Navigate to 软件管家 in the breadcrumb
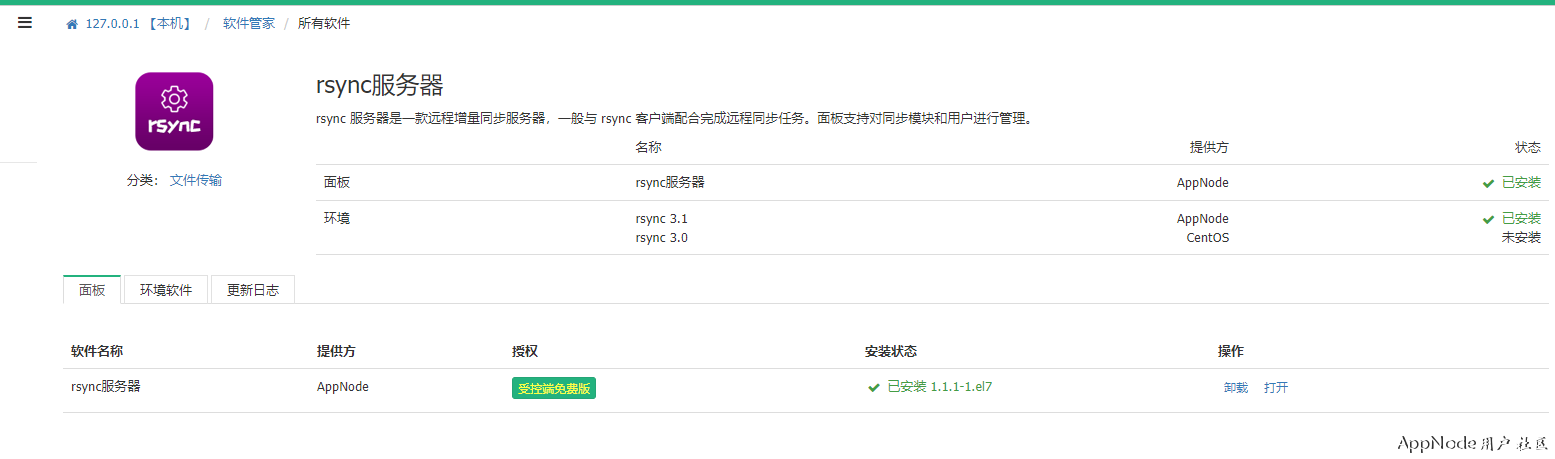This screenshot has width=1555, height=459. 249,23
